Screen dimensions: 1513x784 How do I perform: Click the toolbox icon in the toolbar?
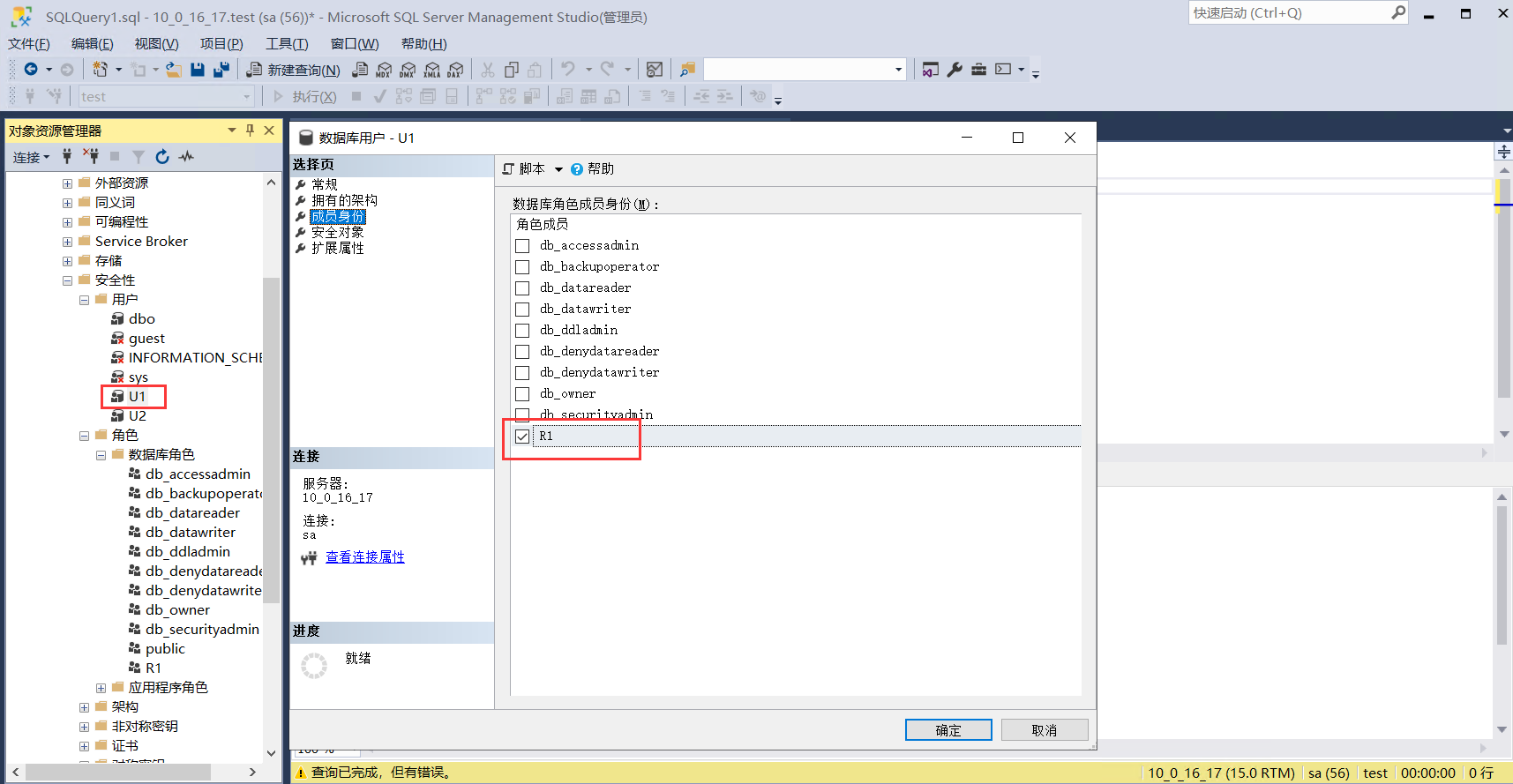pyautogui.click(x=979, y=69)
